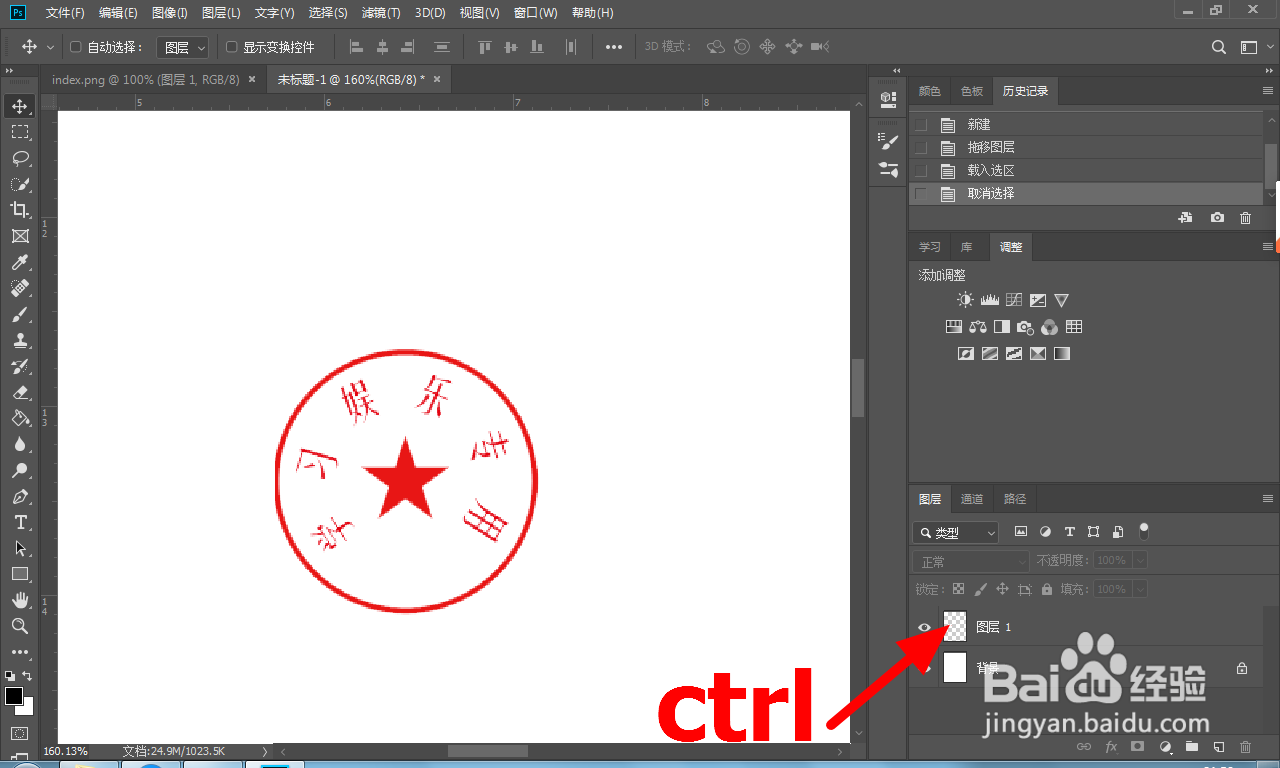Open more options ellipsis in options bar
The width and height of the screenshot is (1280, 768).
coord(614,47)
